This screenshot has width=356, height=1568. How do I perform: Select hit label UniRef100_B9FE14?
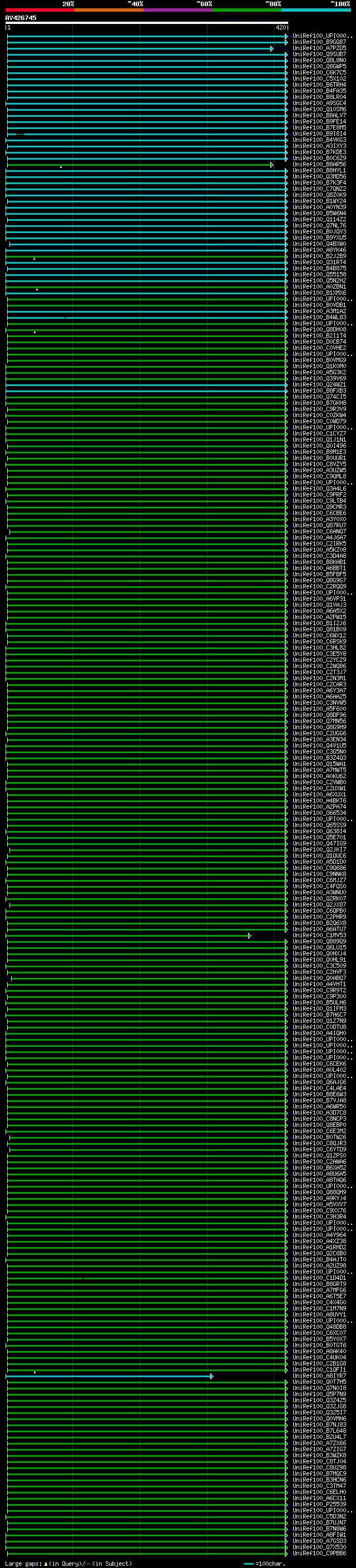[x=319, y=121]
